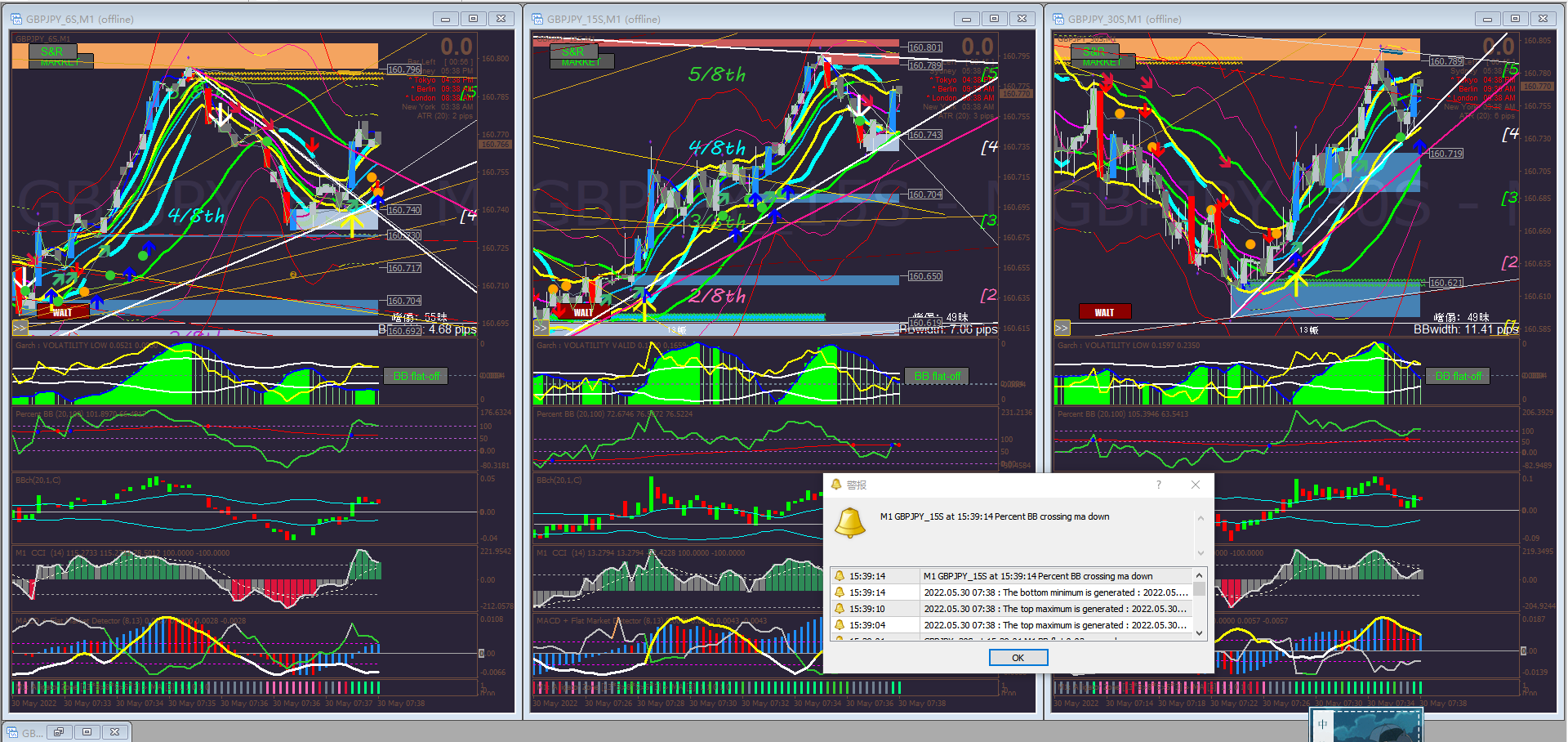This screenshot has height=742, width=1568.
Task: Click the 160.801 price label in the GBPJPY_15S chart
Action: [925, 47]
